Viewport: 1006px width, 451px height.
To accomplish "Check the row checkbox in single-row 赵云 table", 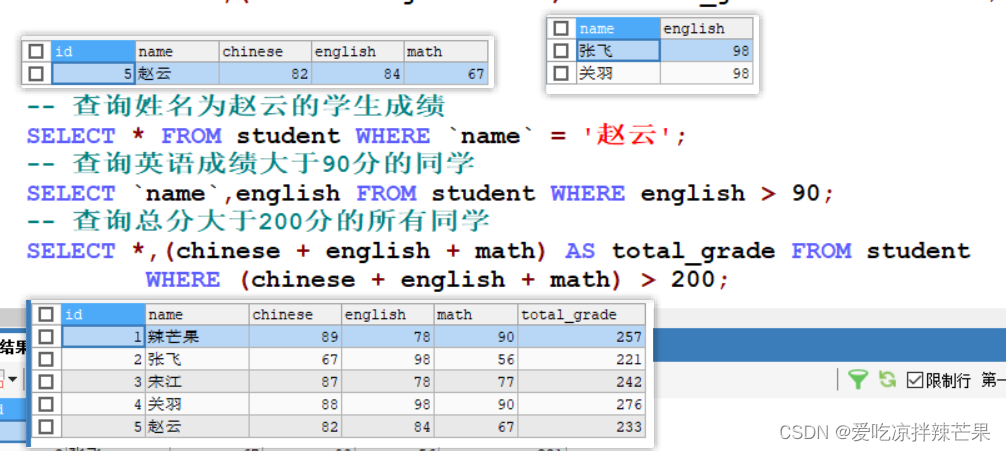I will coord(36,74).
